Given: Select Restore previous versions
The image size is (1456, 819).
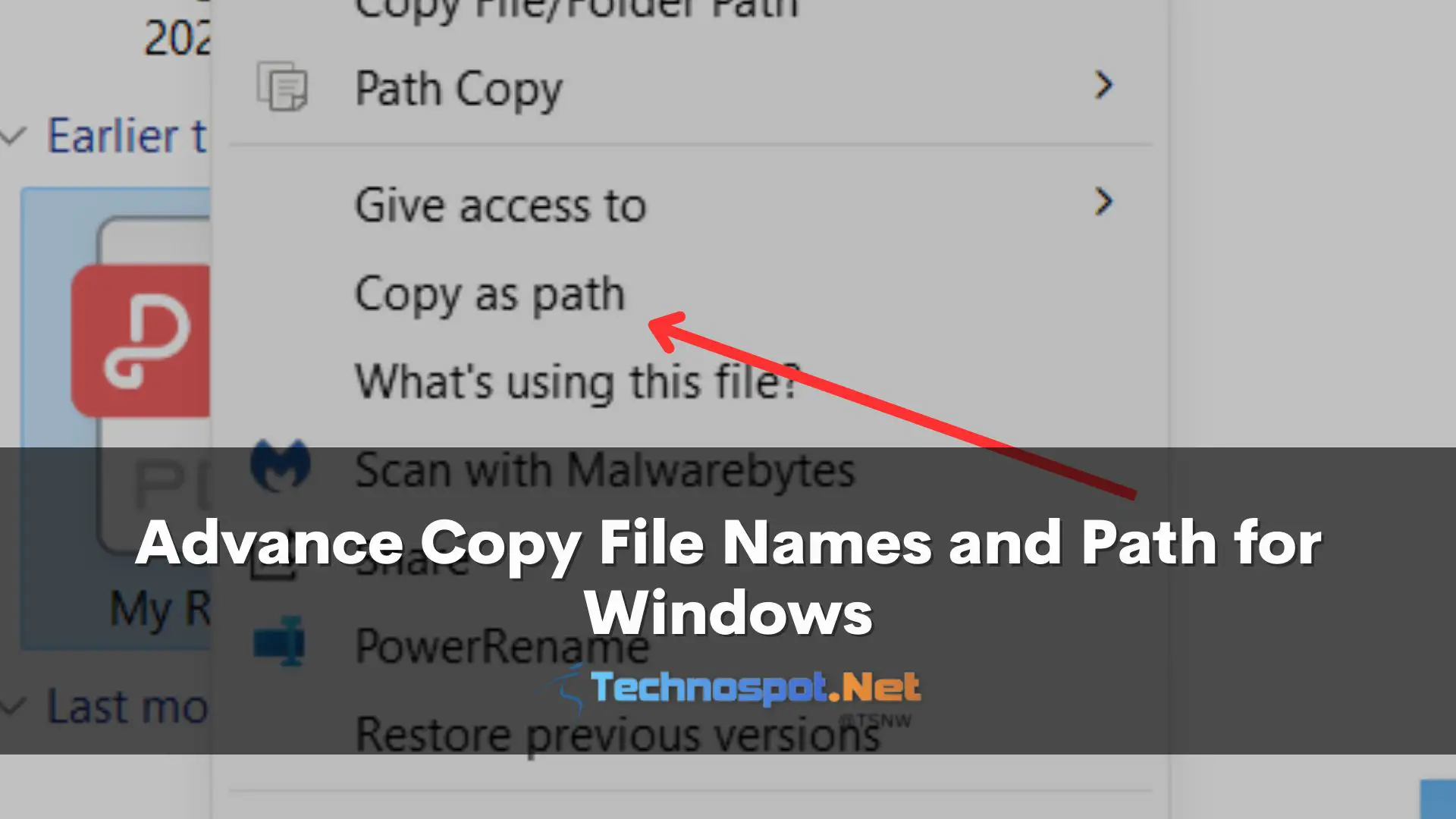Looking at the screenshot, I should tap(617, 735).
